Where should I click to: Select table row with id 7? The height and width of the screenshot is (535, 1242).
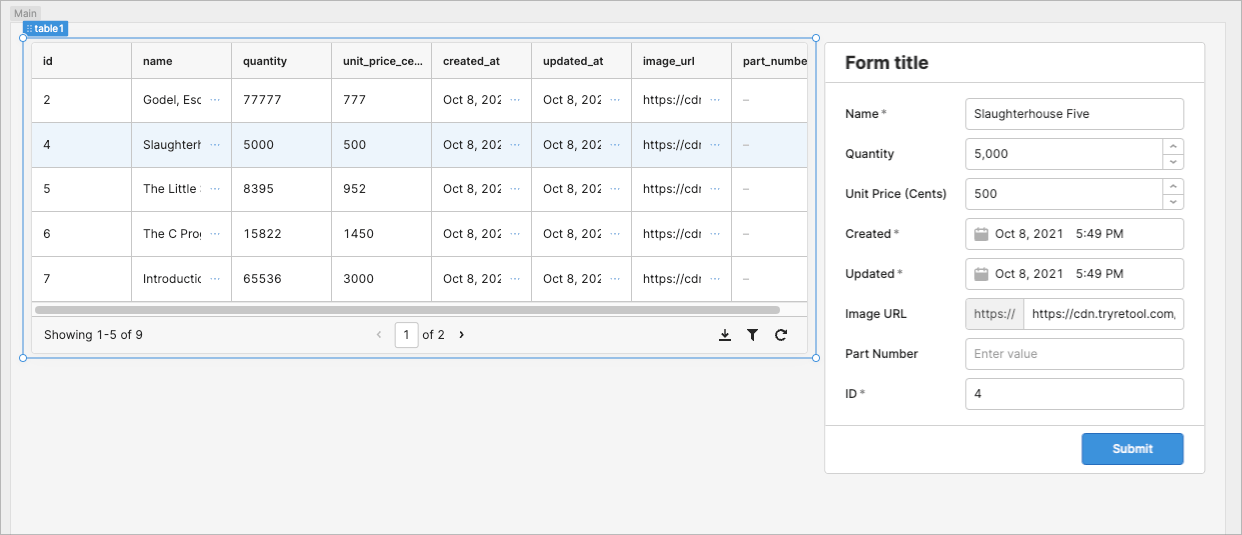pos(419,279)
